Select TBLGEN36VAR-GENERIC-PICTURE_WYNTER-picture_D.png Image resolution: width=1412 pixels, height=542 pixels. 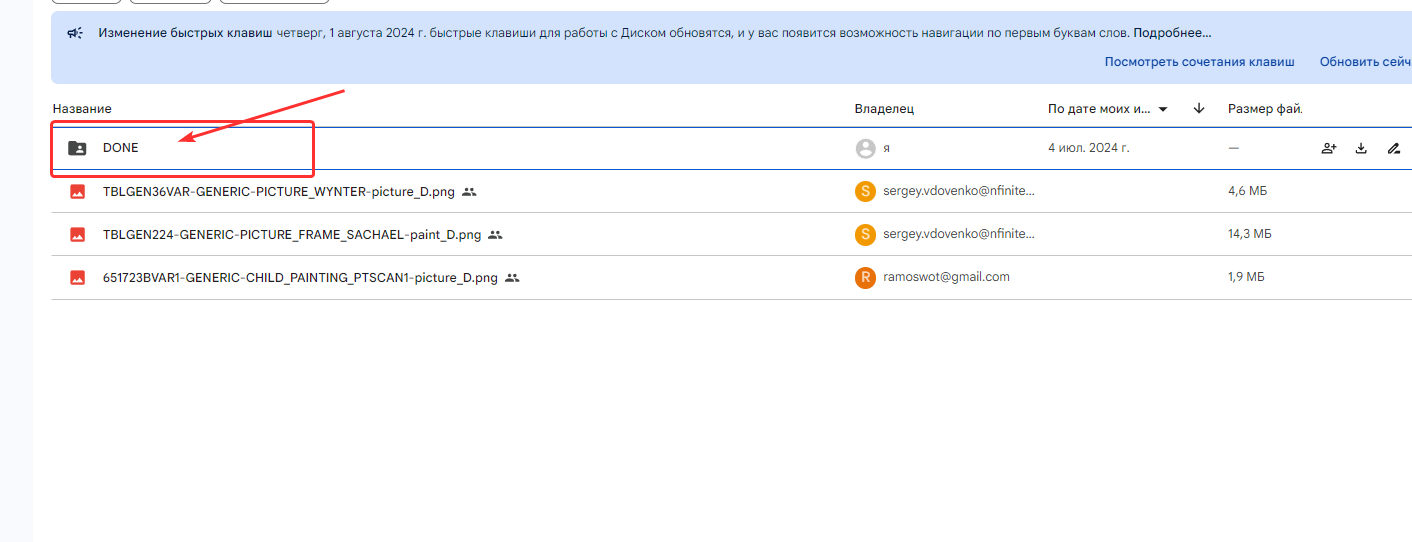(x=279, y=191)
